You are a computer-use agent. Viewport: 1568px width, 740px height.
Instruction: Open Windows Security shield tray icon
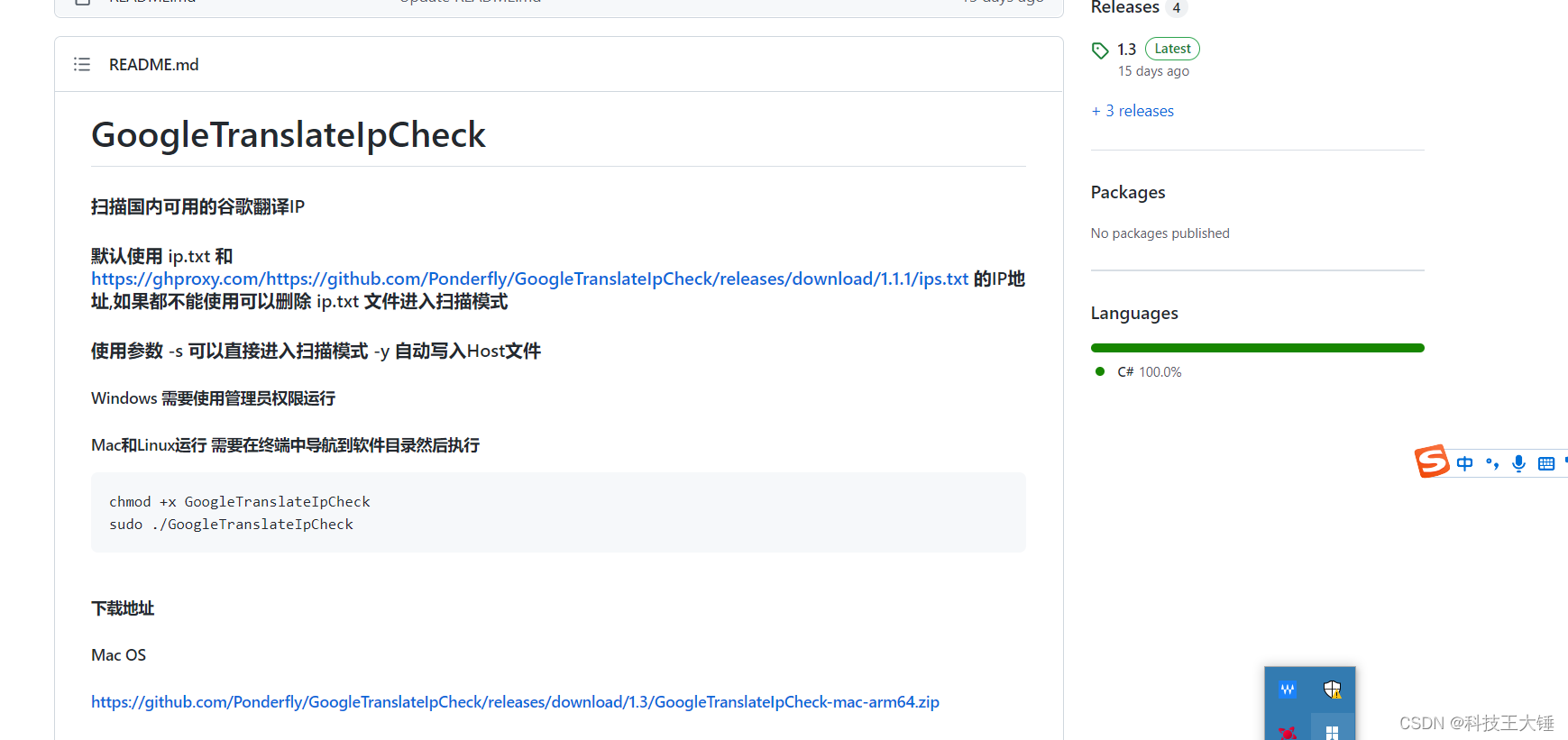pyautogui.click(x=1333, y=690)
